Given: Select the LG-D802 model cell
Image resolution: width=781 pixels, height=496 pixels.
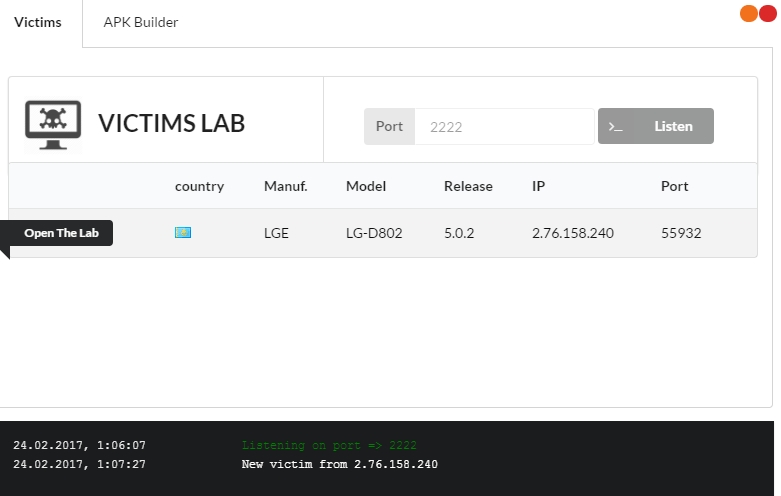Looking at the screenshot, I should coord(376,233).
